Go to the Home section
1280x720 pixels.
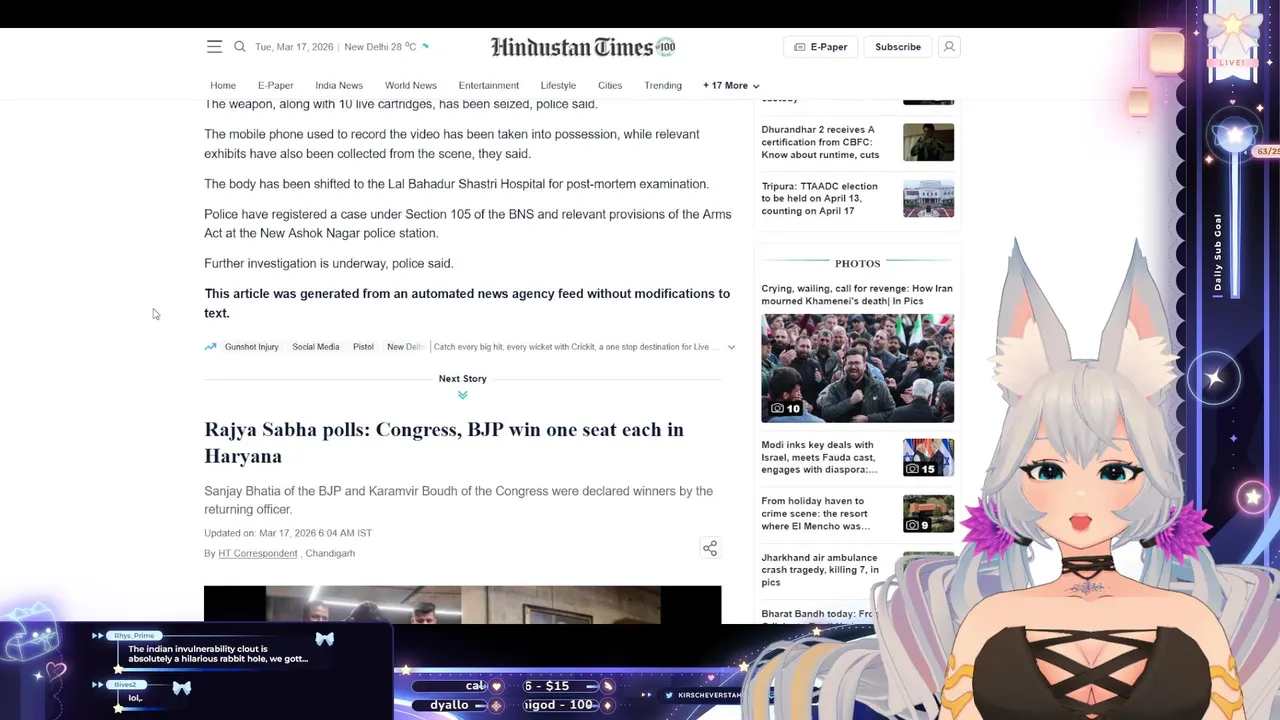pos(223,86)
